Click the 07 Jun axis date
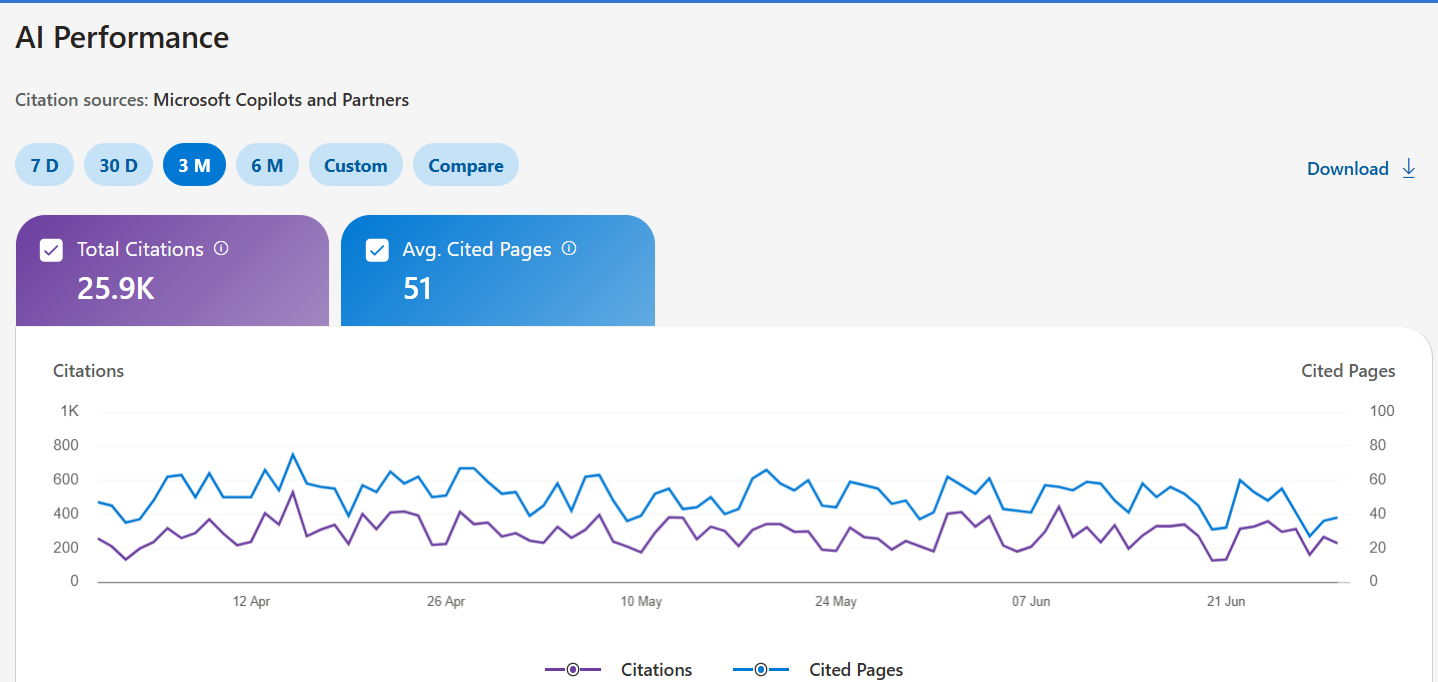The image size is (1438, 682). pos(1031,601)
